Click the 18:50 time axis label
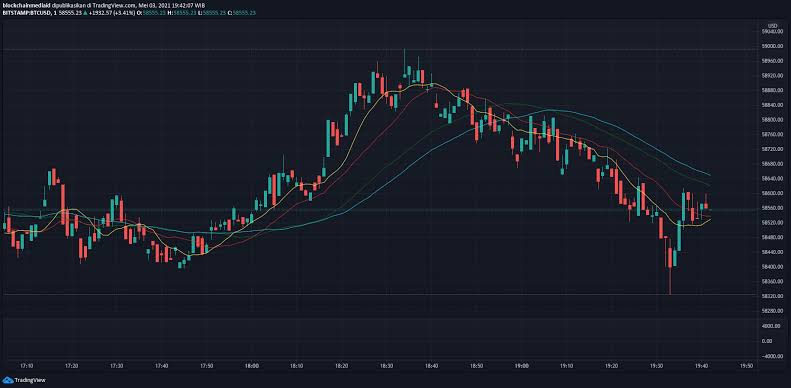Screen dimensions: 791x388 coord(477,365)
